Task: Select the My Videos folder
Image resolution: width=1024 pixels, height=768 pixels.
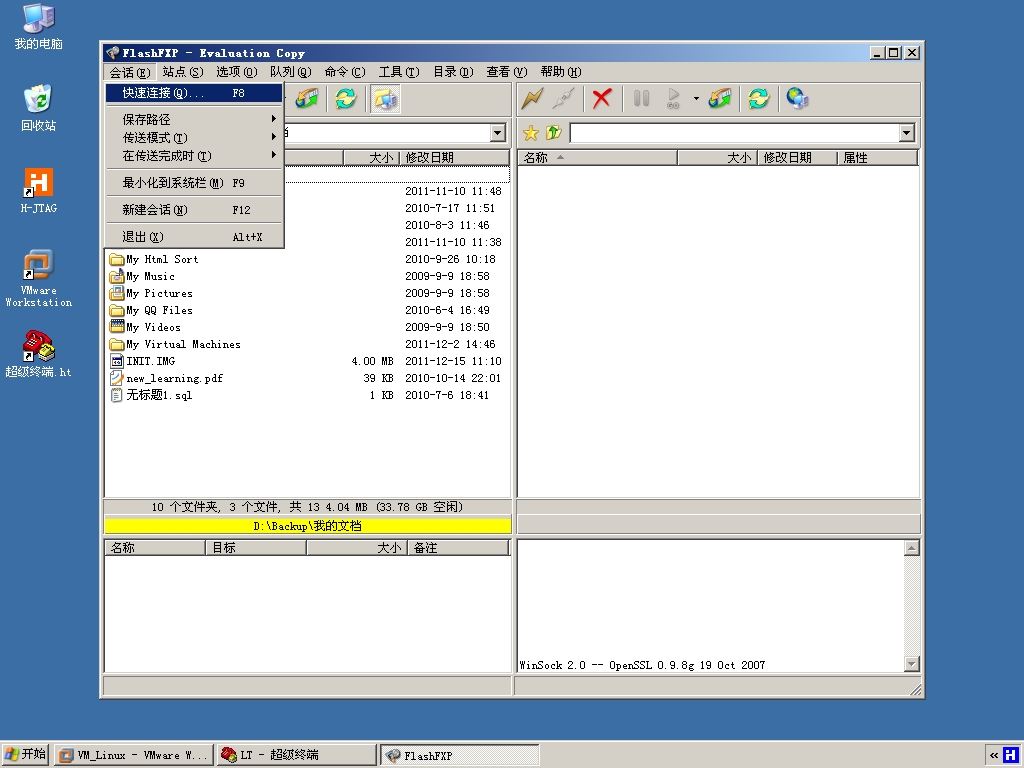Action: (153, 327)
